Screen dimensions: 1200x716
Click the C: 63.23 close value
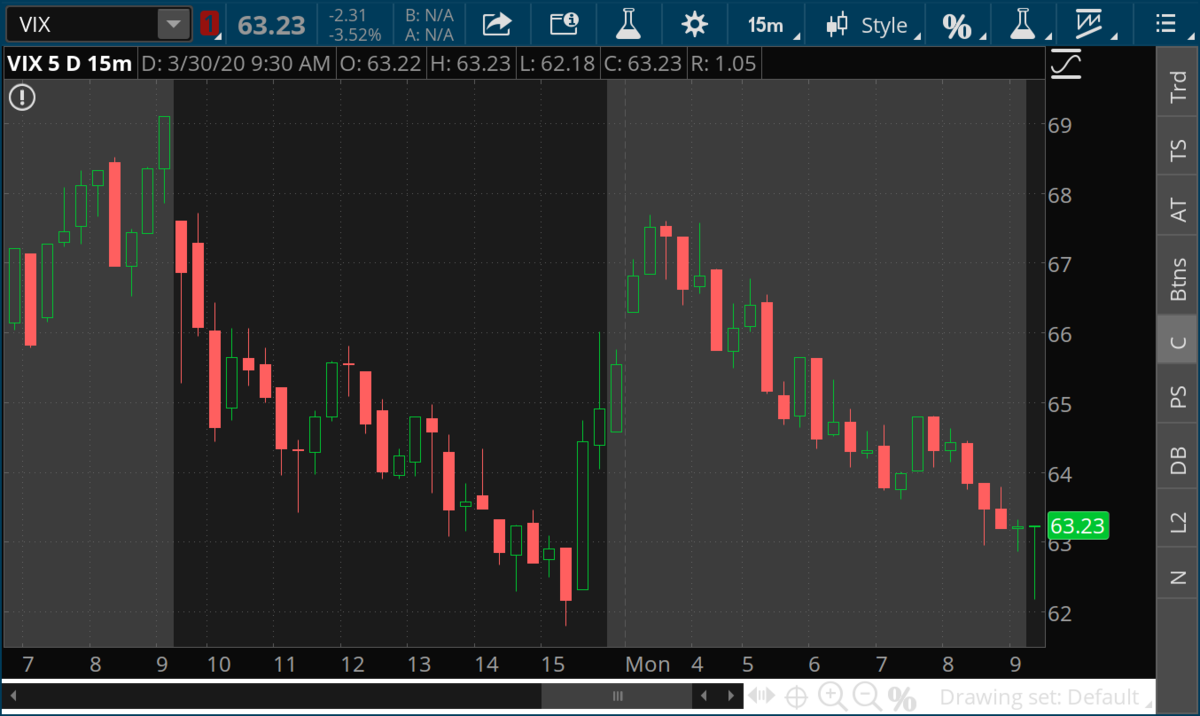(x=643, y=64)
